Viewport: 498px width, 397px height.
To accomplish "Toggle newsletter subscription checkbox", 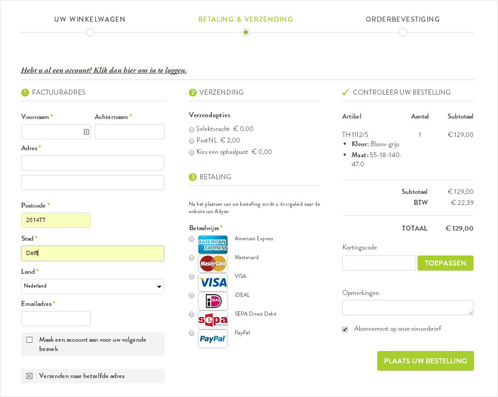I will (x=345, y=329).
